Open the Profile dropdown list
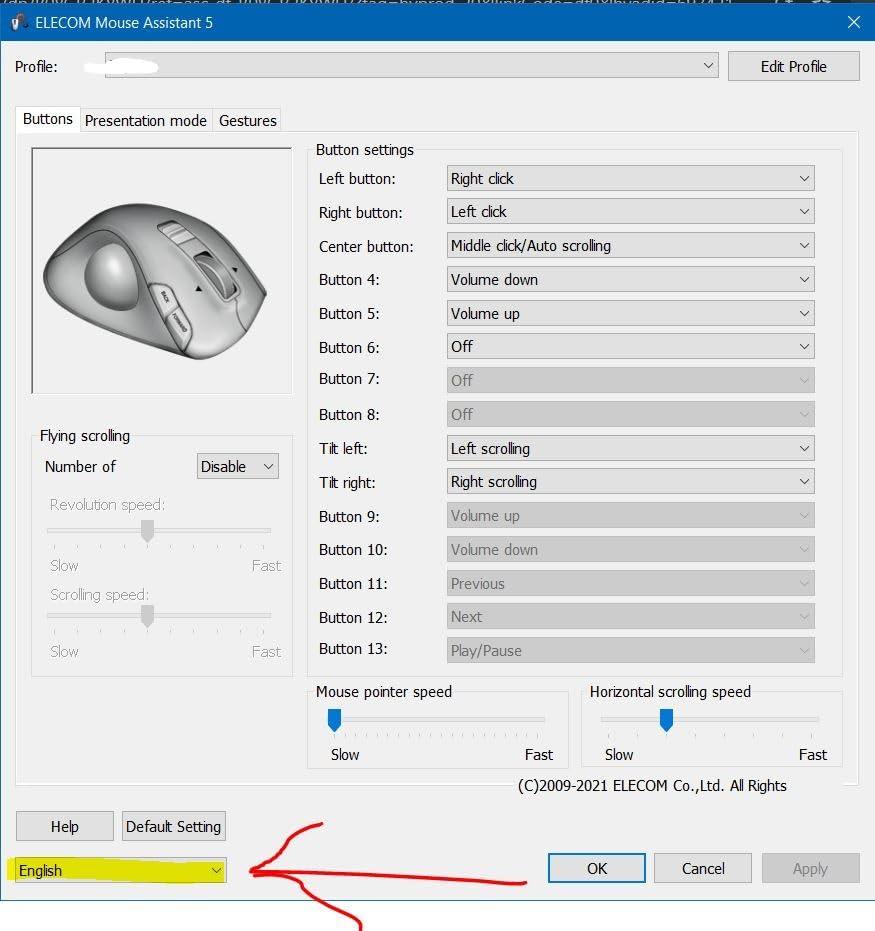Viewport: 875px width, 931px height. pyautogui.click(x=411, y=66)
